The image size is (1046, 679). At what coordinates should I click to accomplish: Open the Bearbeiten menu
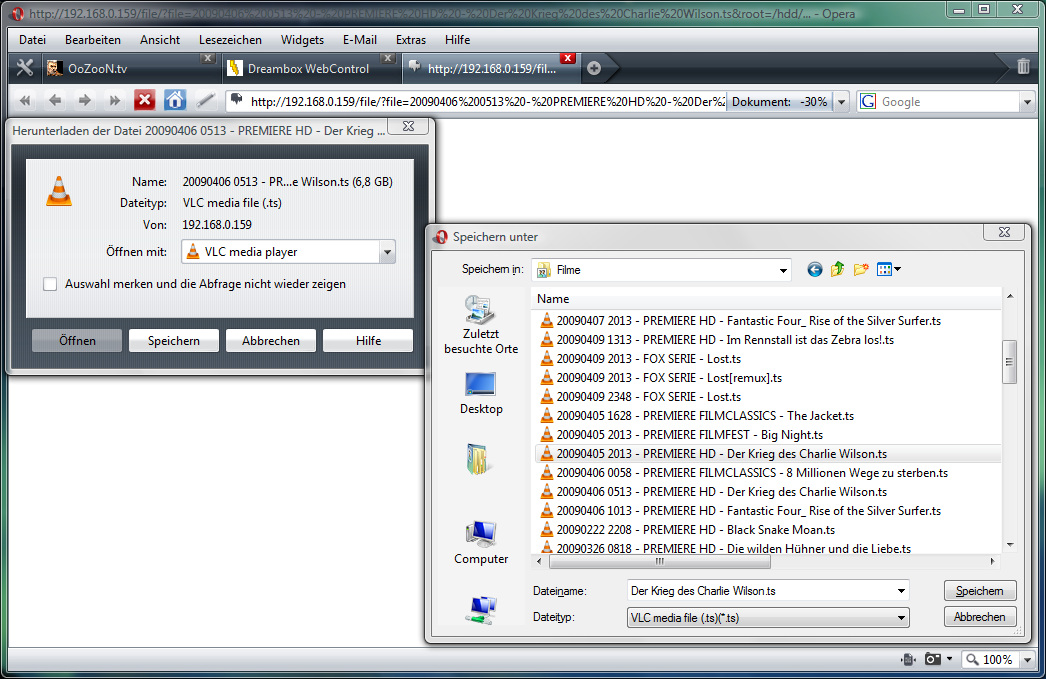(x=93, y=40)
